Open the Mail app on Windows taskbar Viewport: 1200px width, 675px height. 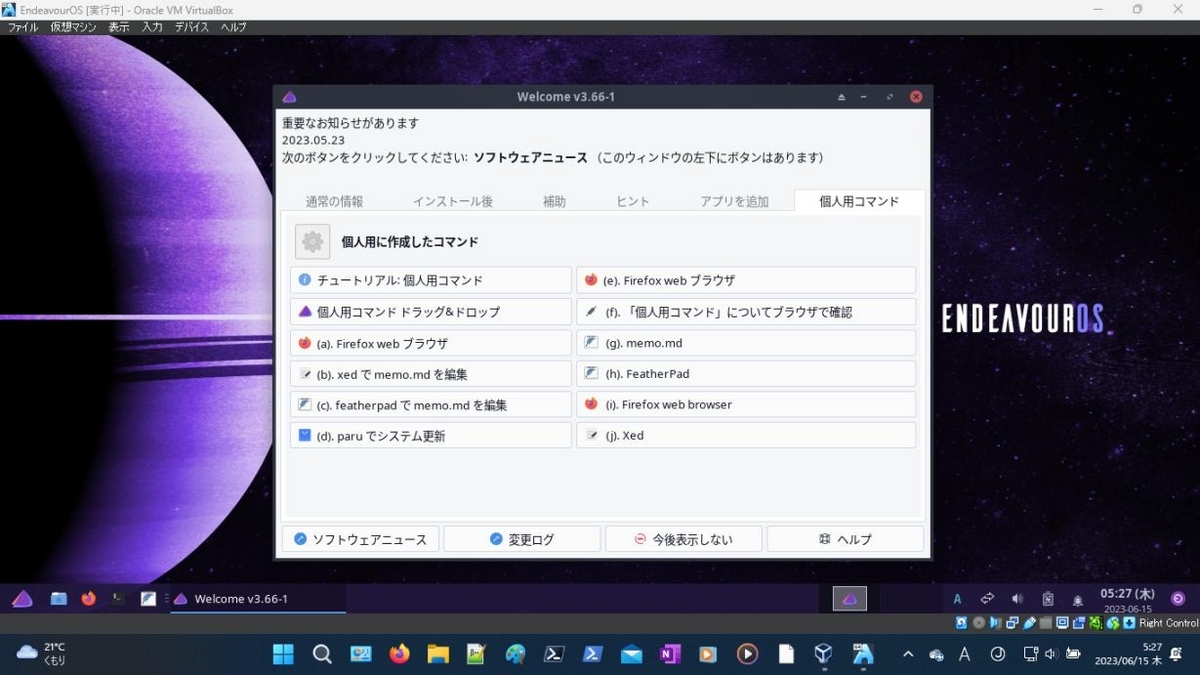pyautogui.click(x=631, y=654)
